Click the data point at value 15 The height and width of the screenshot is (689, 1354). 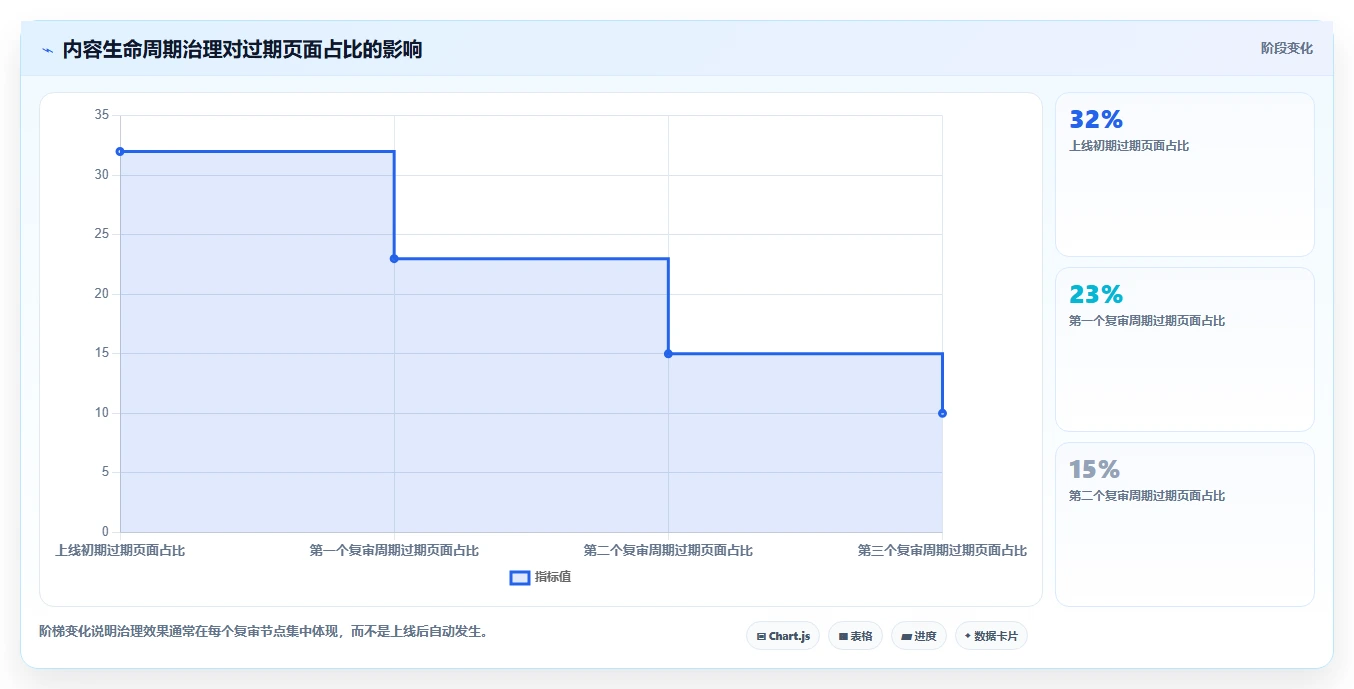coord(668,354)
